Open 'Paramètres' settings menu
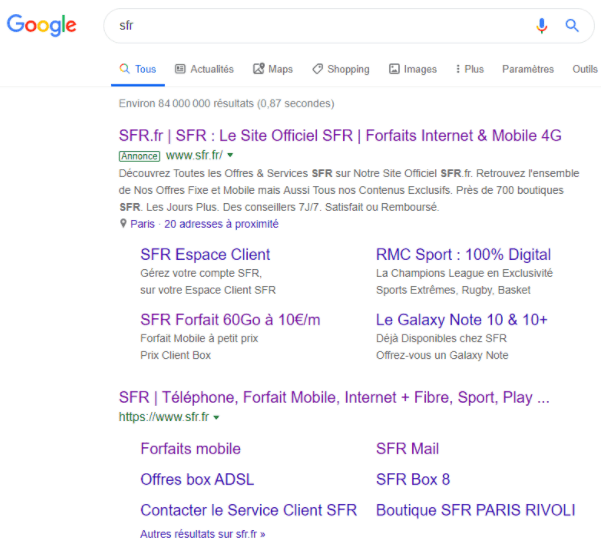The image size is (606, 554). tap(528, 69)
